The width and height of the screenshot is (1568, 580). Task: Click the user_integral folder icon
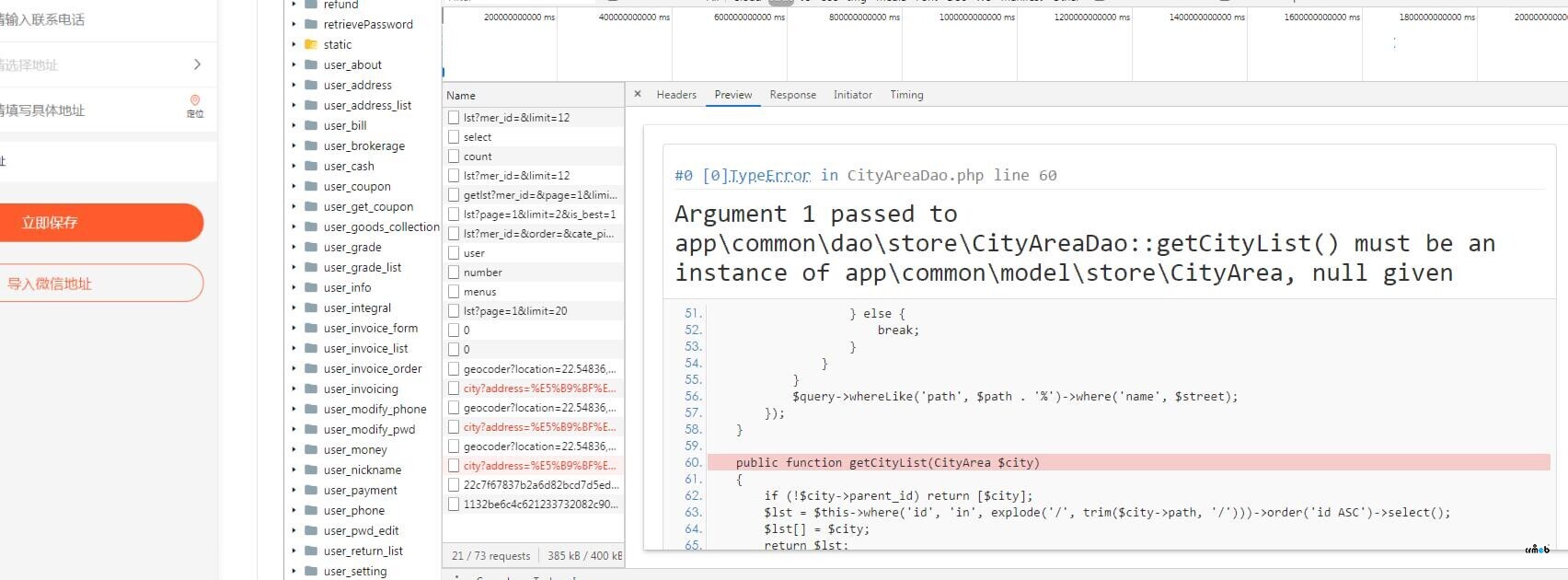point(311,307)
